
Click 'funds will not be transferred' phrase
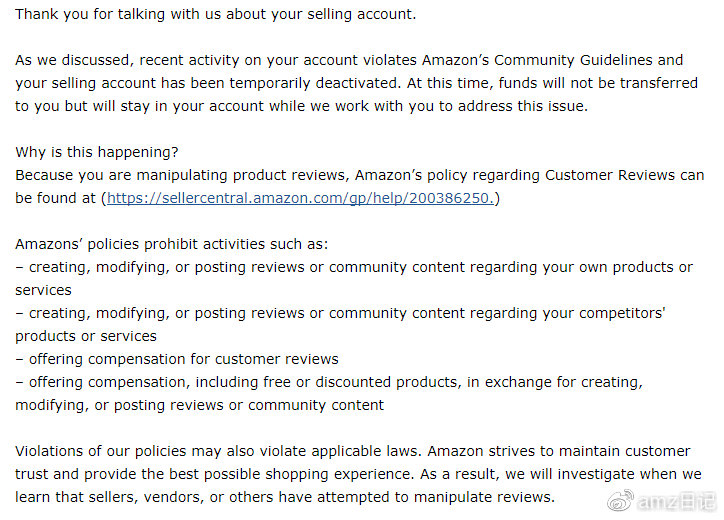coord(598,83)
